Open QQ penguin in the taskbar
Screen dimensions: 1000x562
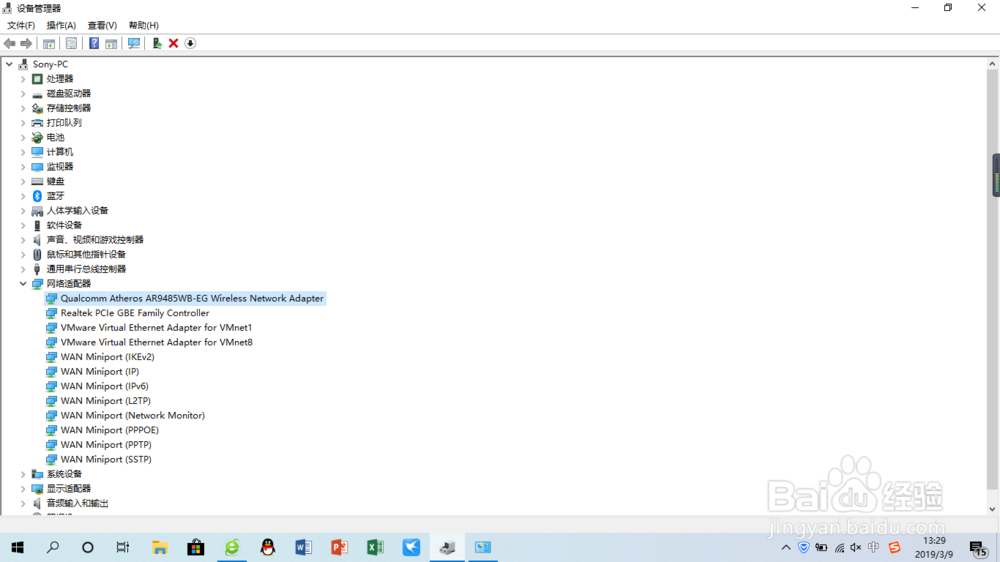tap(268, 547)
